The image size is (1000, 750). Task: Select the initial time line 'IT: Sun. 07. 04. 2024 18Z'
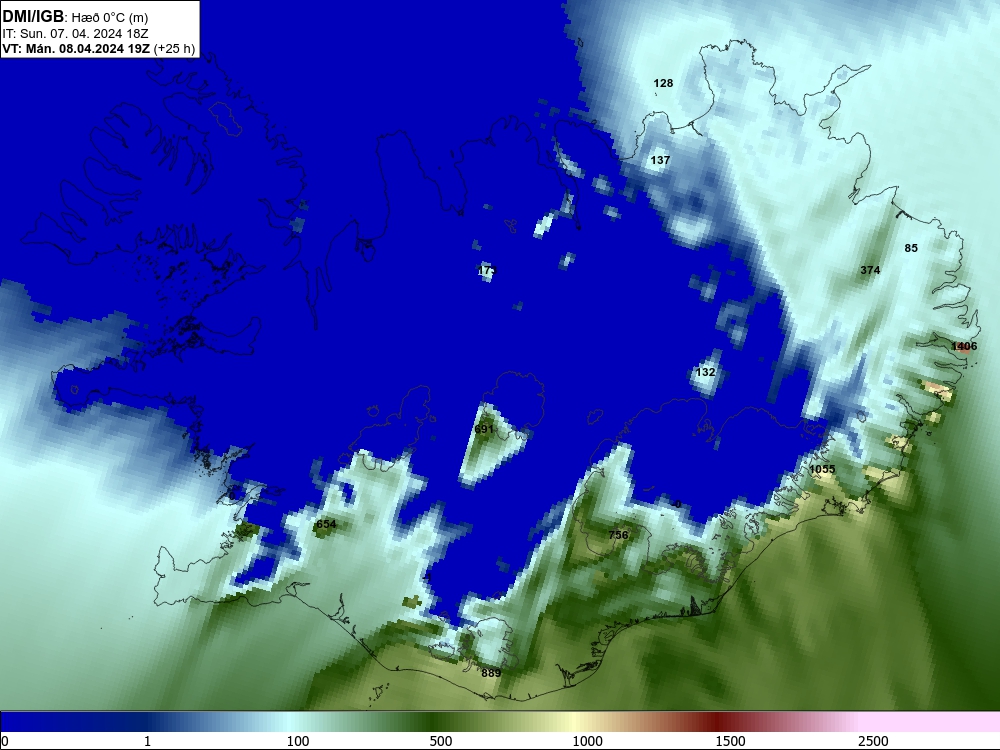[75, 33]
